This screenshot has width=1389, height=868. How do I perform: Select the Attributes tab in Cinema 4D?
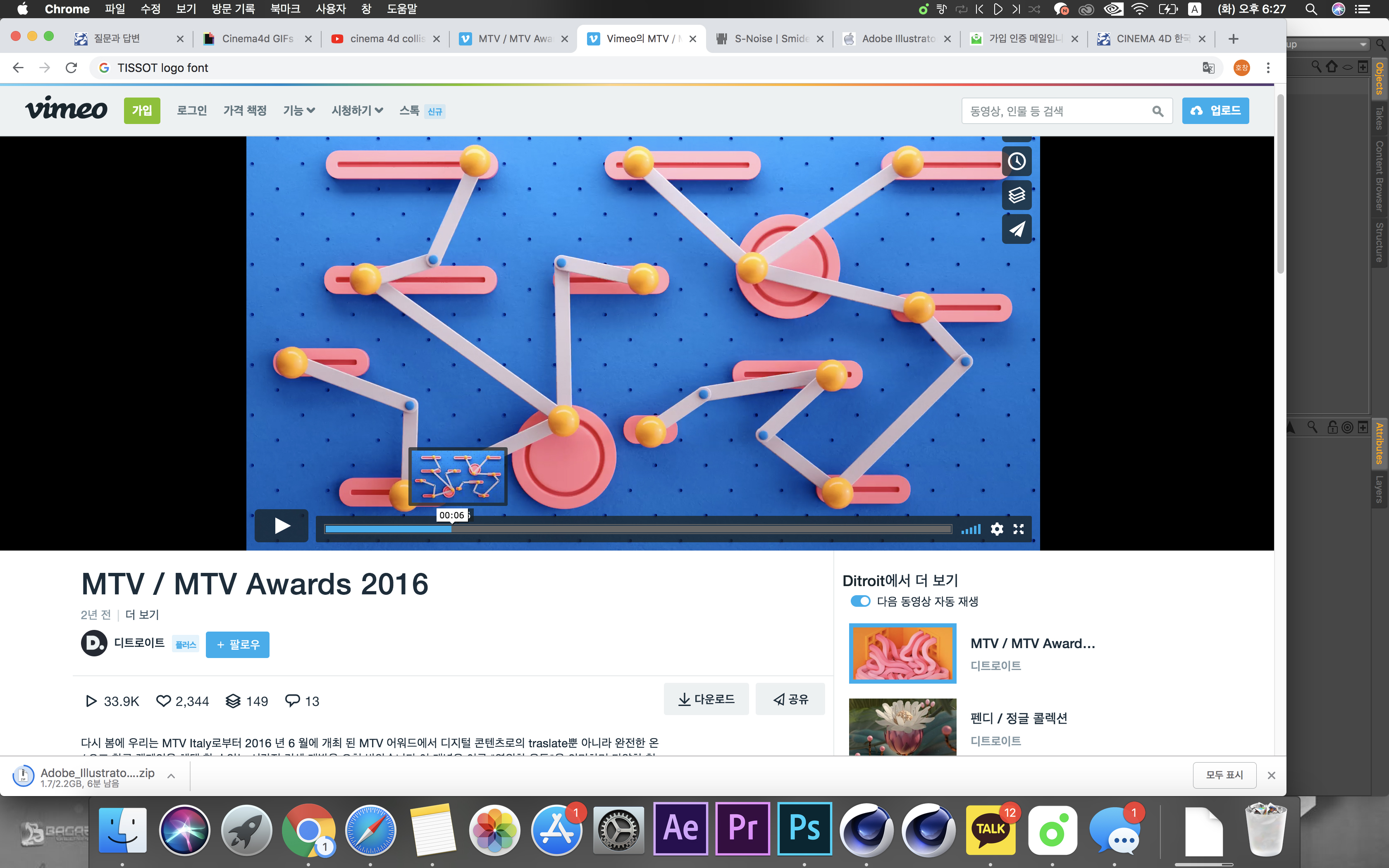click(x=1379, y=443)
